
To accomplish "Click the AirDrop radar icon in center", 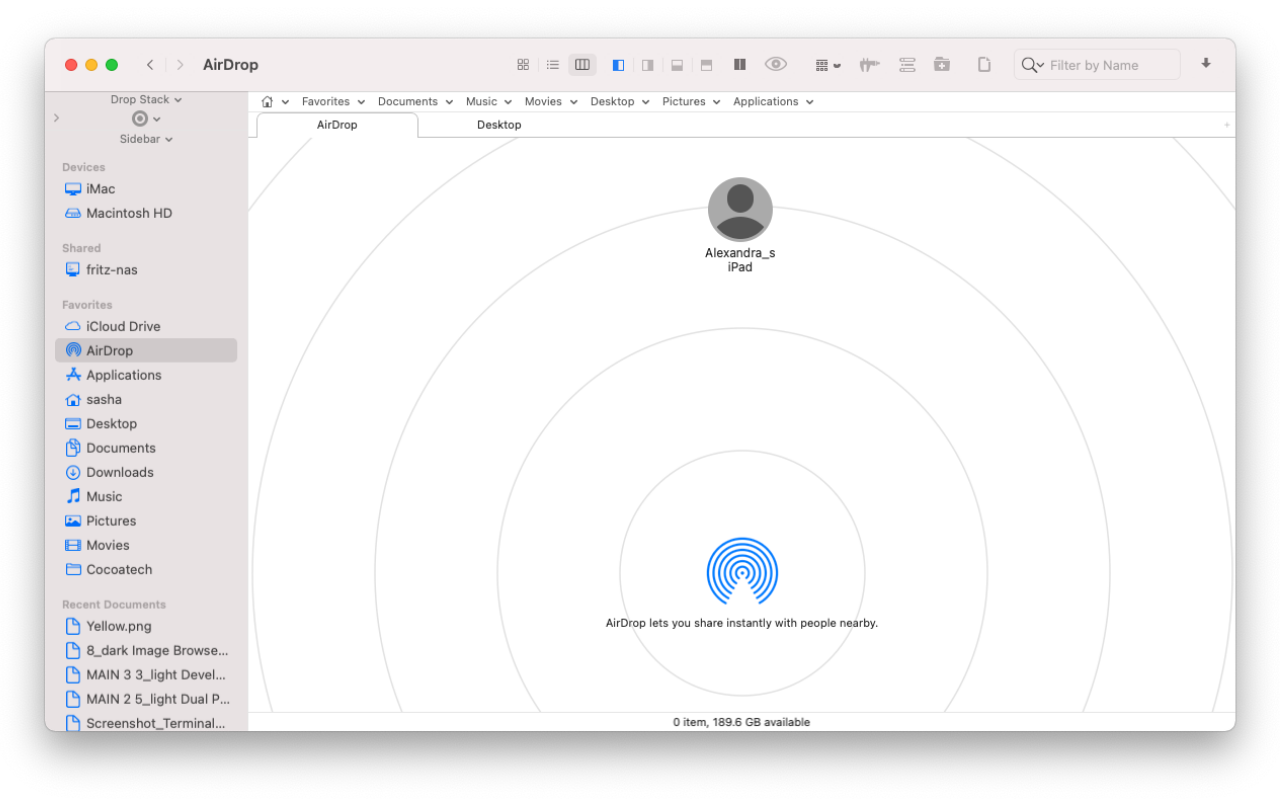I will 741,572.
